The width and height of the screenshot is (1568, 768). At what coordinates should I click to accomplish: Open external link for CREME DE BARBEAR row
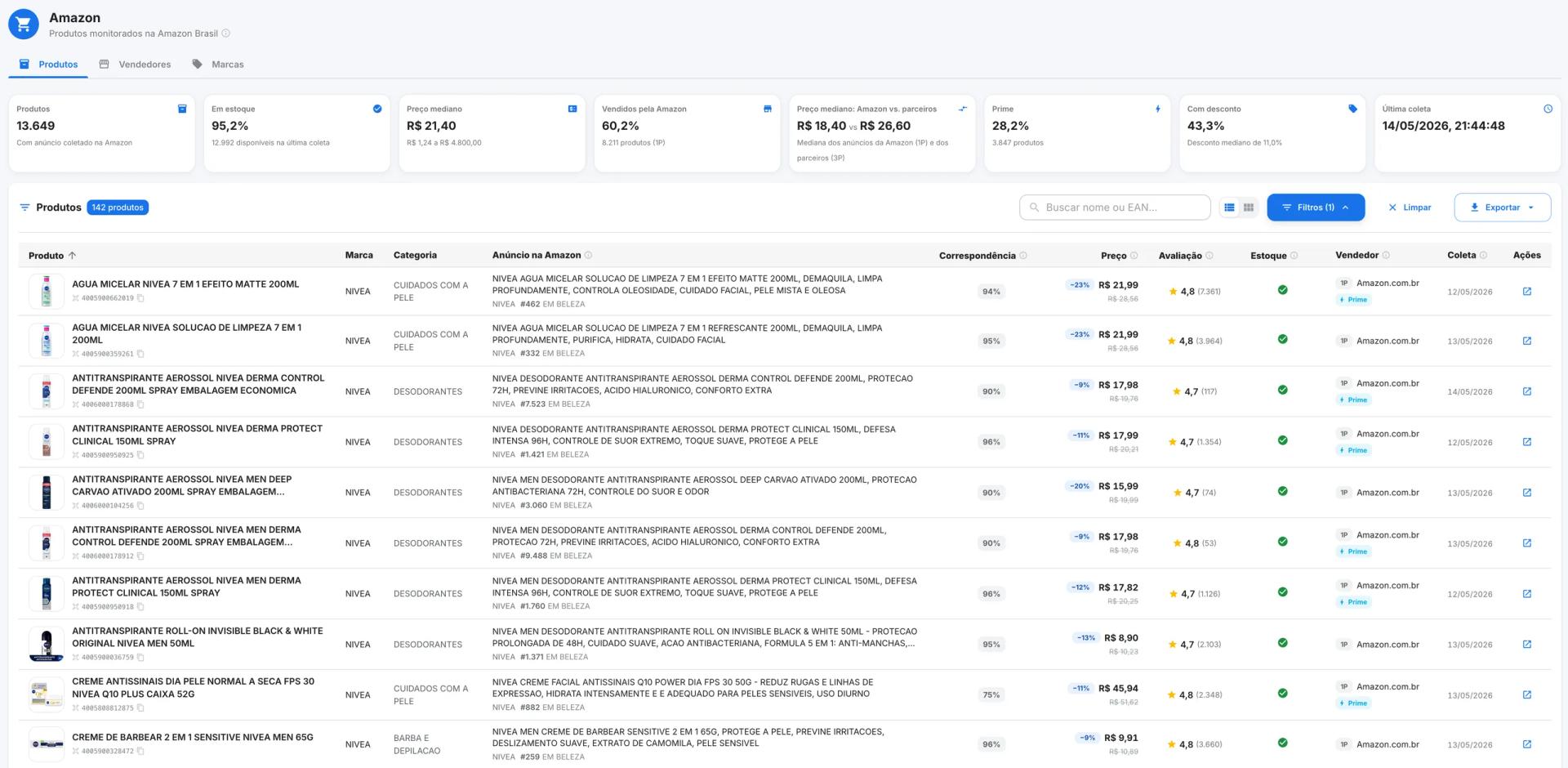pyautogui.click(x=1526, y=744)
